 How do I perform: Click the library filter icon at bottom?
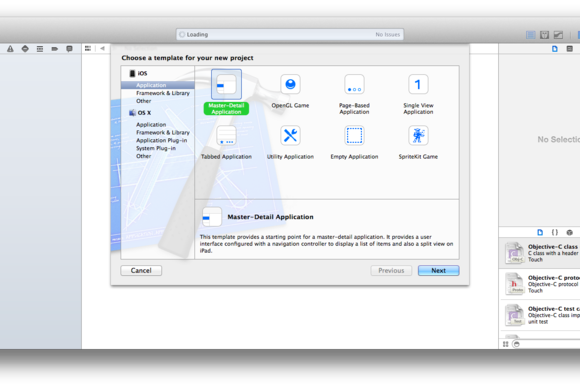click(517, 344)
